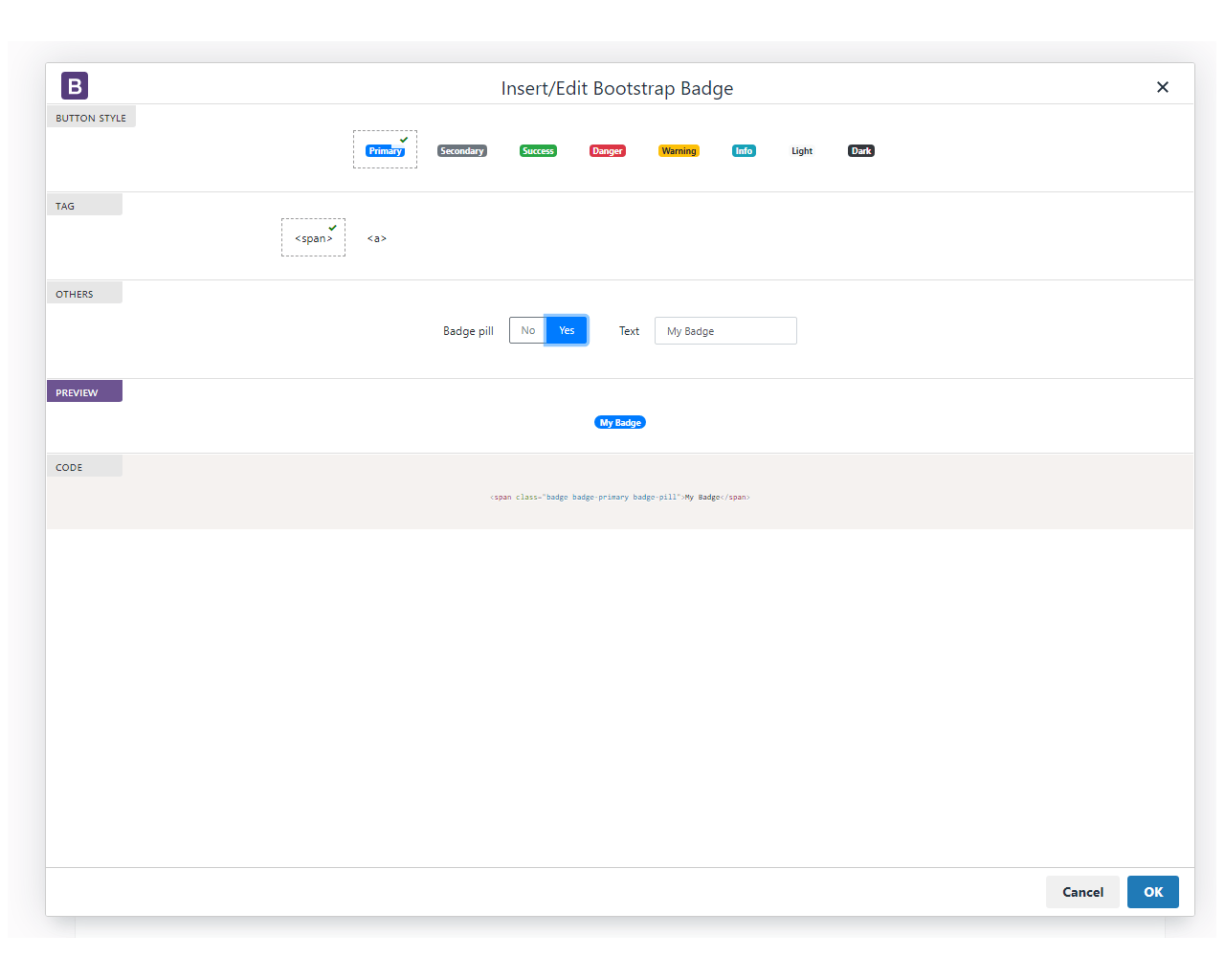Select the <span> tag option

click(313, 237)
